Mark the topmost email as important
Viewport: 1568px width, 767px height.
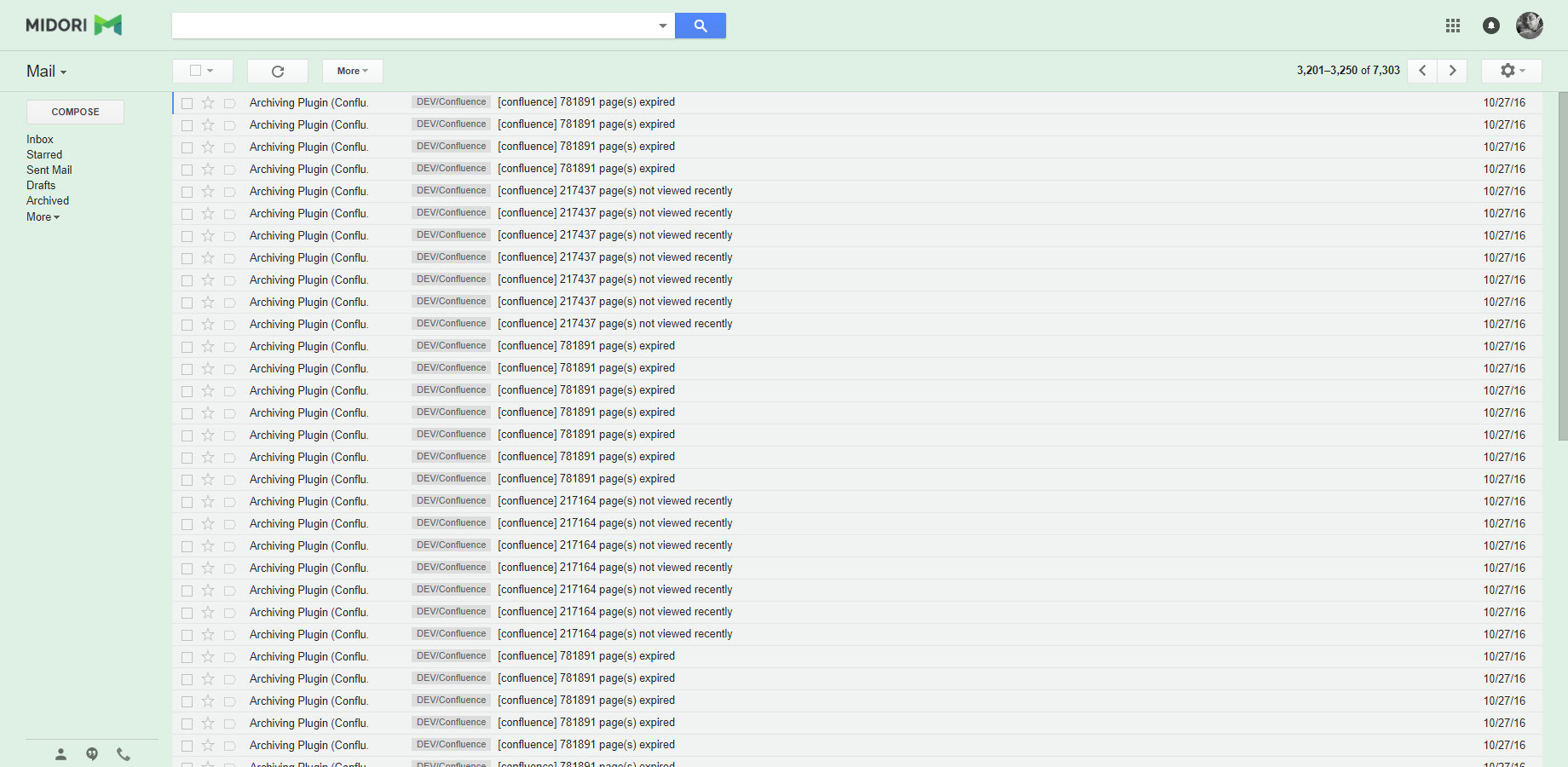click(229, 103)
